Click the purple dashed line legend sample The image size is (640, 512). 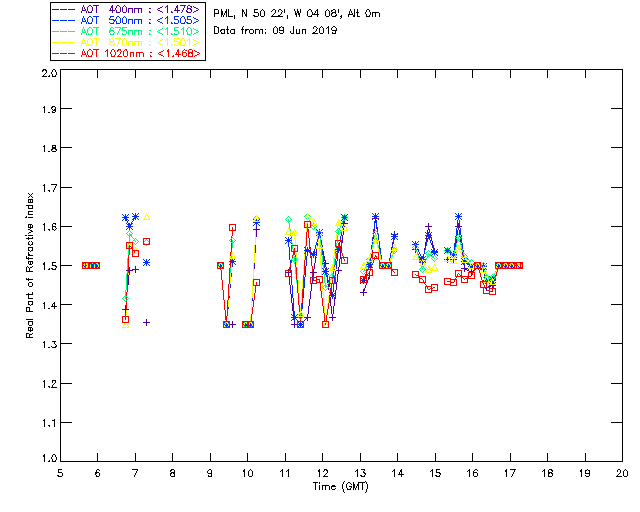coord(64,9)
